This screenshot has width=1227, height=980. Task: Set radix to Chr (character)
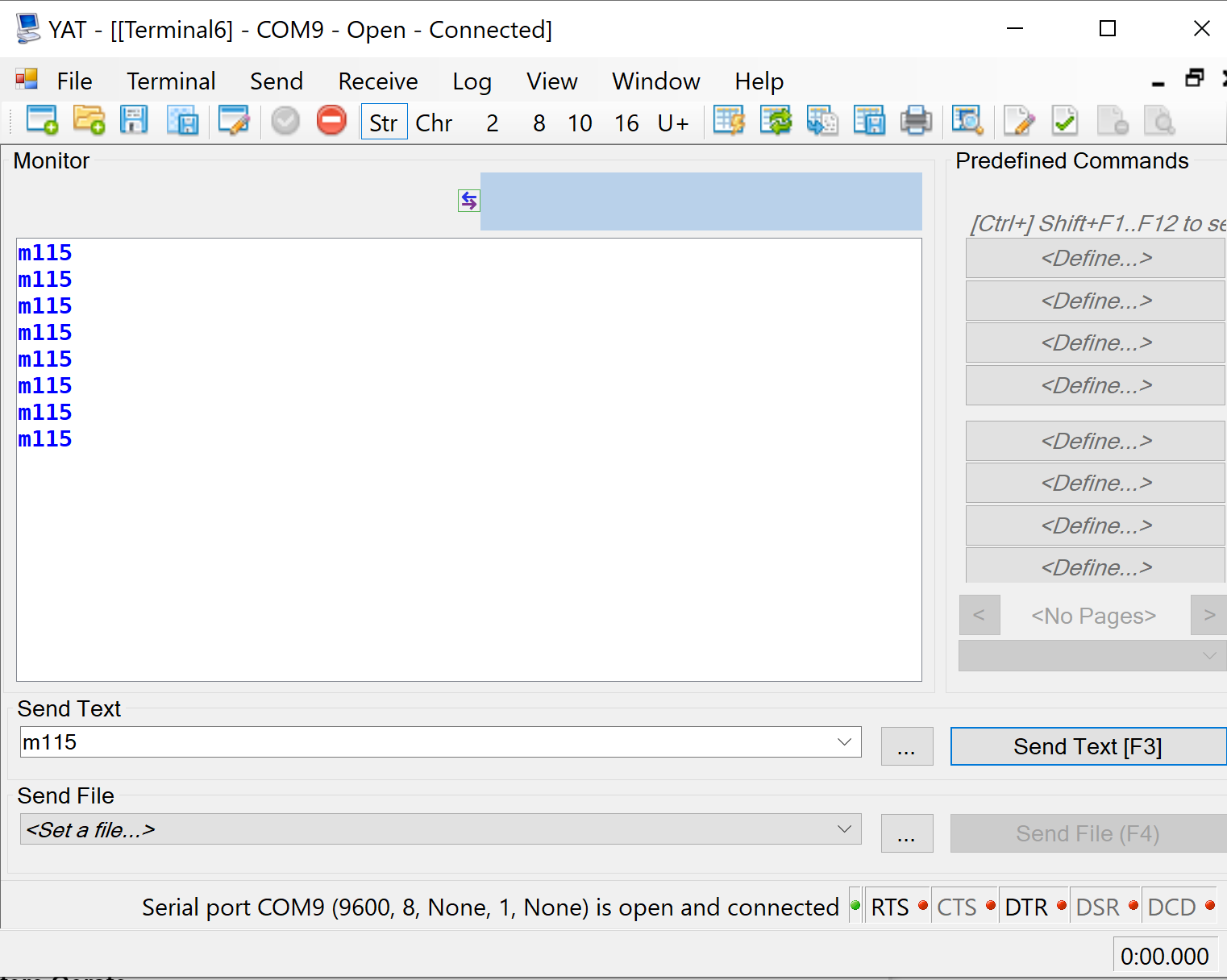point(434,122)
